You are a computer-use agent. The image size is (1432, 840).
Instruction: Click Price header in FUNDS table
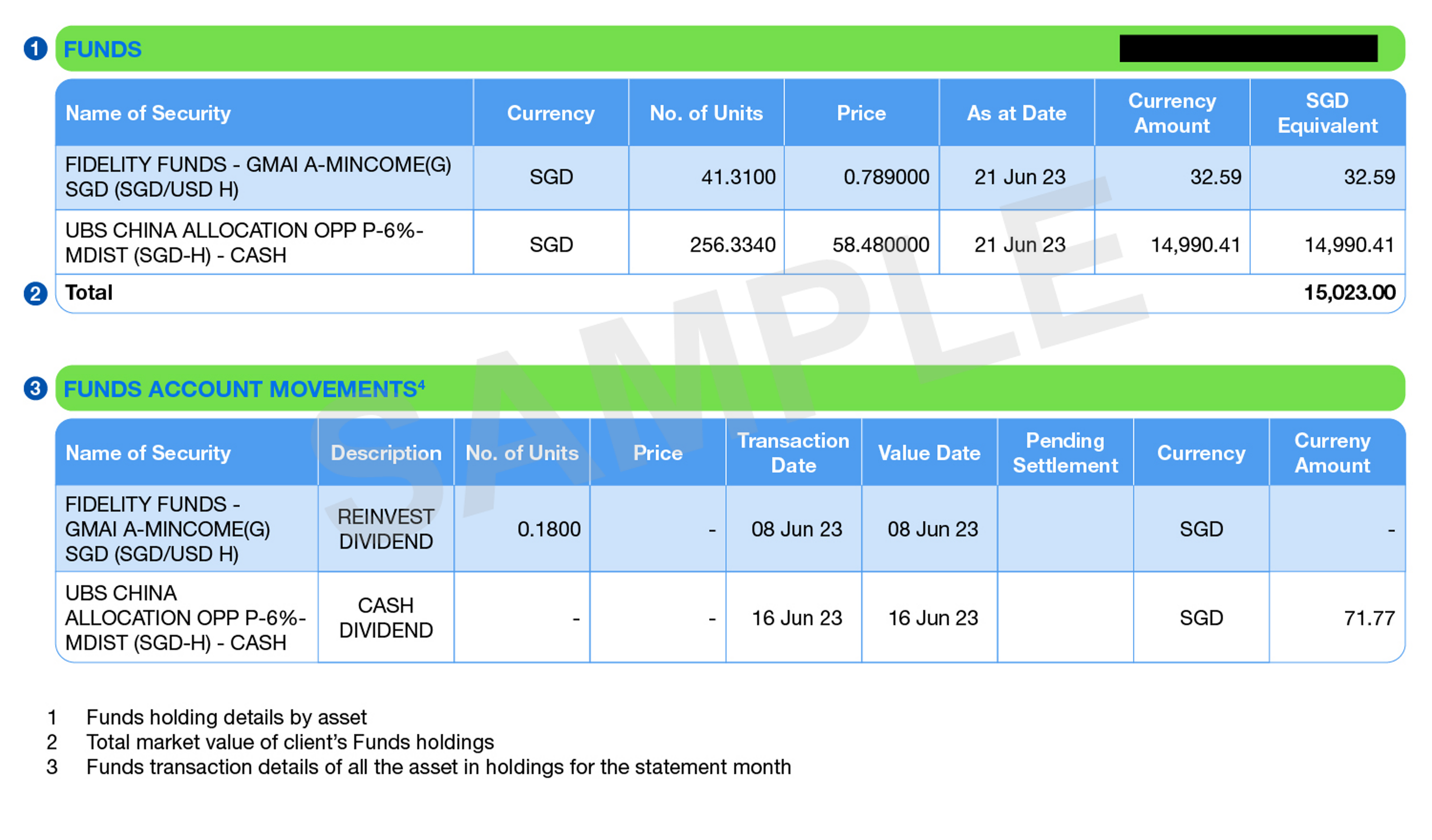[x=861, y=113]
